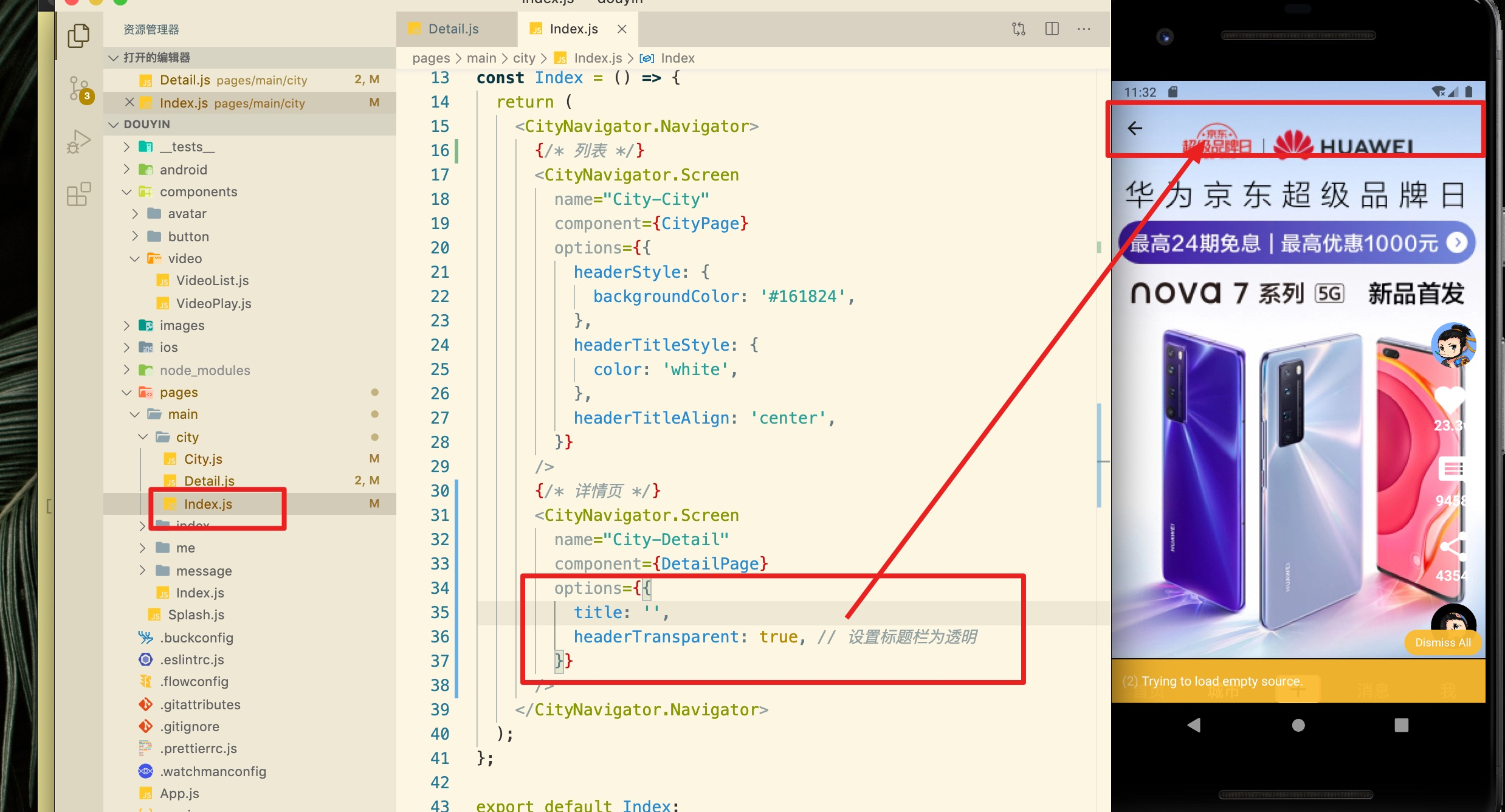Click Dismiss All on the emulator warning
The width and height of the screenshot is (1505, 812).
click(1443, 642)
